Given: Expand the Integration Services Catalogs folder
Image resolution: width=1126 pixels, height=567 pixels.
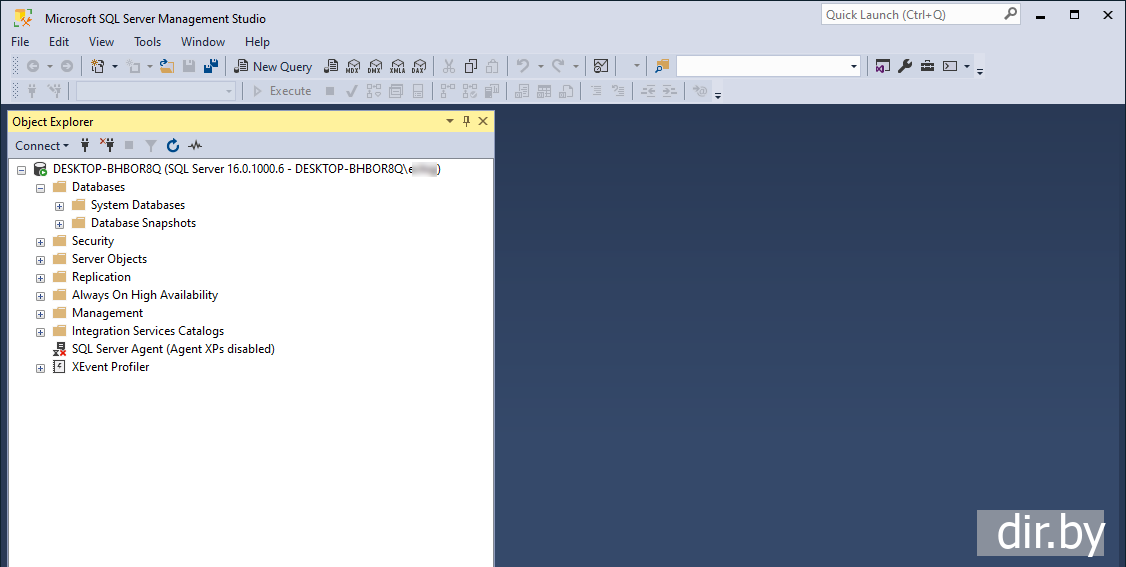Looking at the screenshot, I should tap(40, 332).
